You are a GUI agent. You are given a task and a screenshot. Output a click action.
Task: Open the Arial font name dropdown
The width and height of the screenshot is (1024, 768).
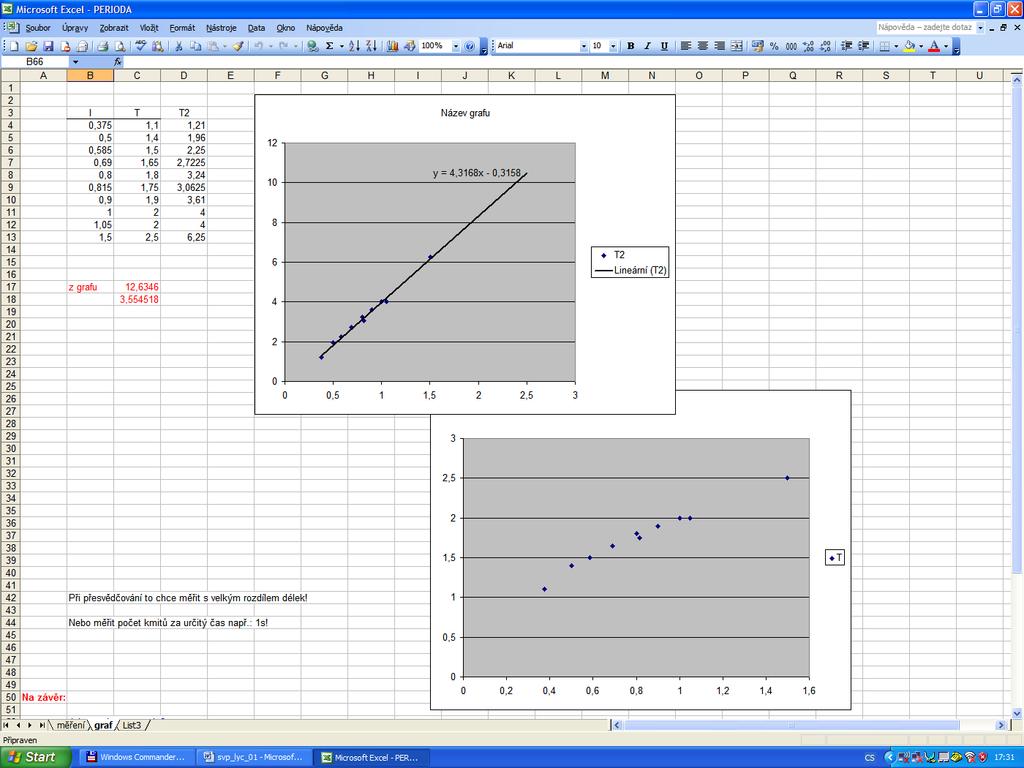[x=584, y=46]
